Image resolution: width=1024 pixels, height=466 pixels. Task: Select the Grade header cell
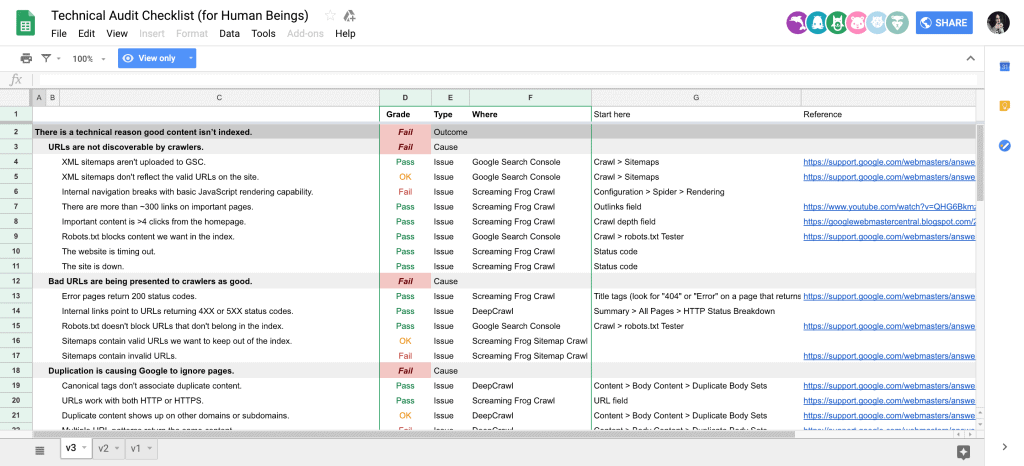(x=405, y=114)
